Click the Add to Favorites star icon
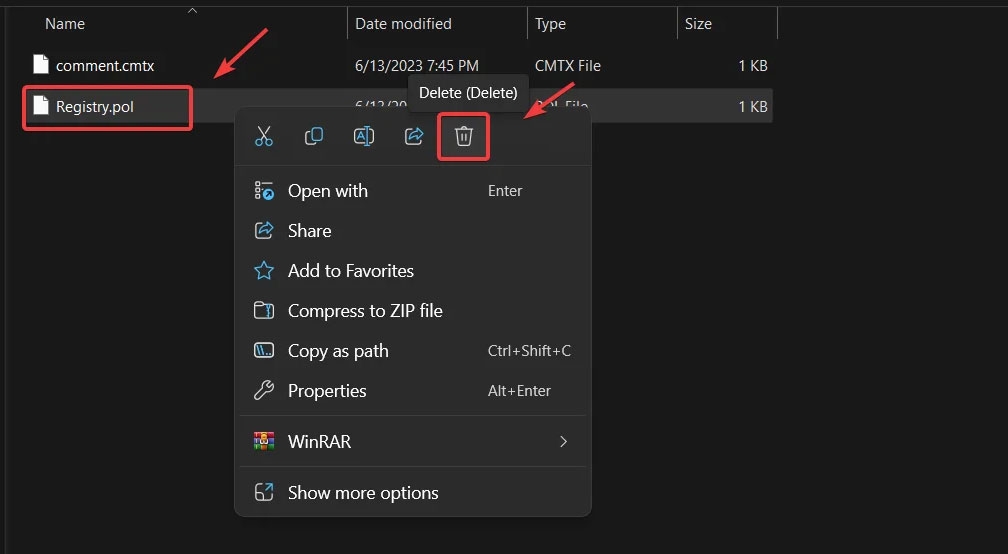The image size is (1008, 554). (x=264, y=271)
